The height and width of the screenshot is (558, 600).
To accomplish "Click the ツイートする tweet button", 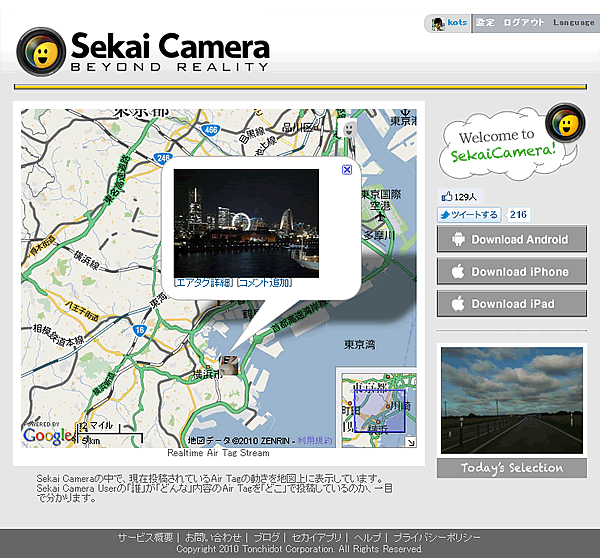I will (x=469, y=215).
